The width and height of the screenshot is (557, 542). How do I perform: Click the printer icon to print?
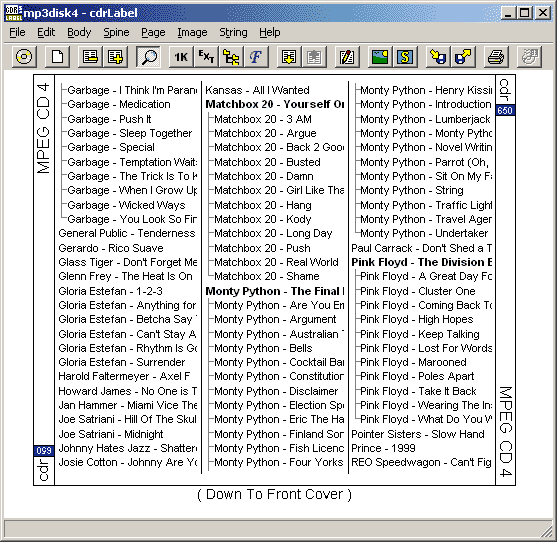(x=496, y=57)
